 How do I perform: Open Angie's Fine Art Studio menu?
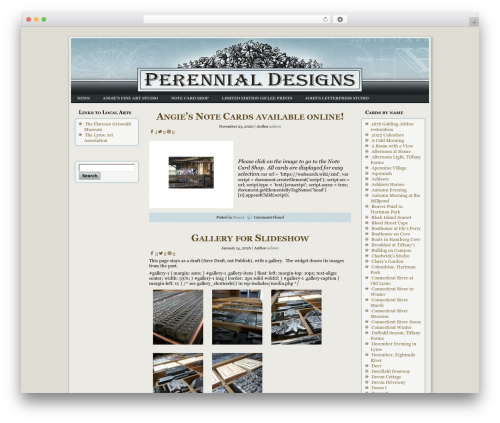pos(130,98)
